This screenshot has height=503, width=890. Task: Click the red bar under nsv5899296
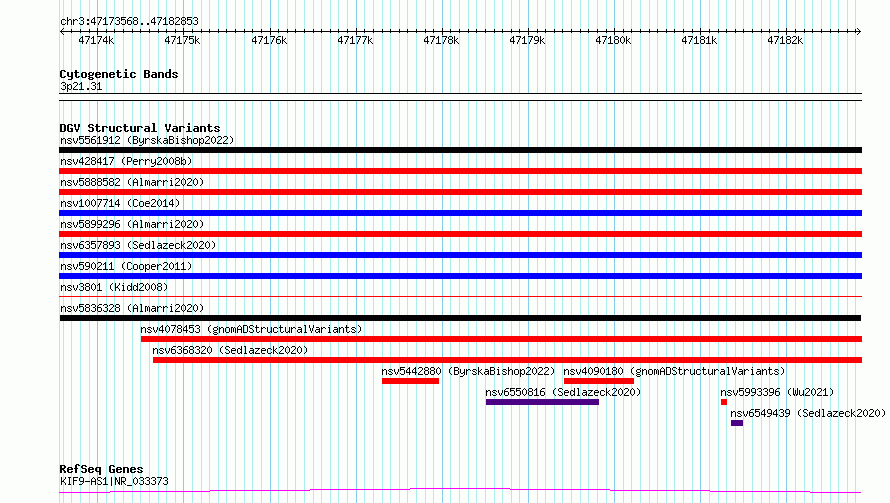point(460,234)
